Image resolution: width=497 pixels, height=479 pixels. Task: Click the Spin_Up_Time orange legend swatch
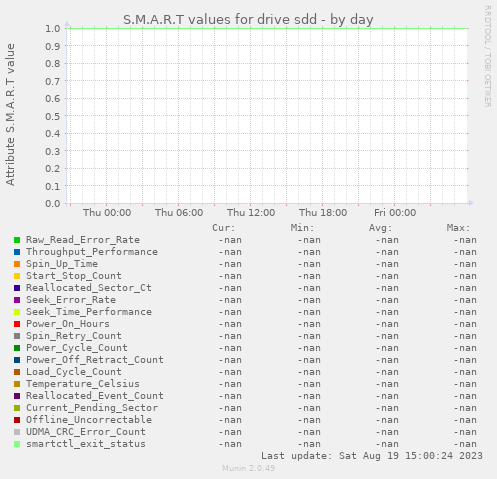(x=17, y=264)
